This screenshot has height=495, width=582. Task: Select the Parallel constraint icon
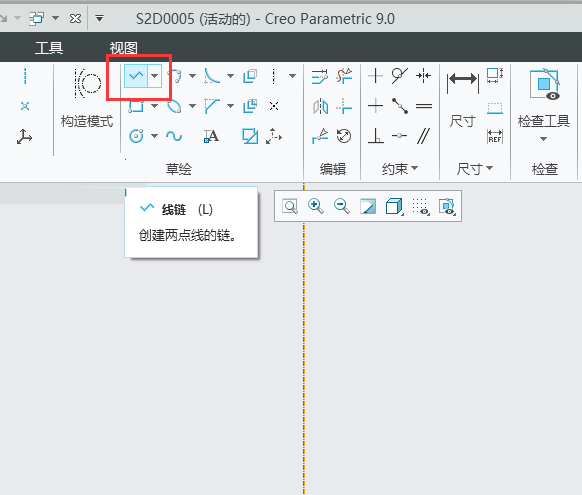pyautogui.click(x=424, y=136)
